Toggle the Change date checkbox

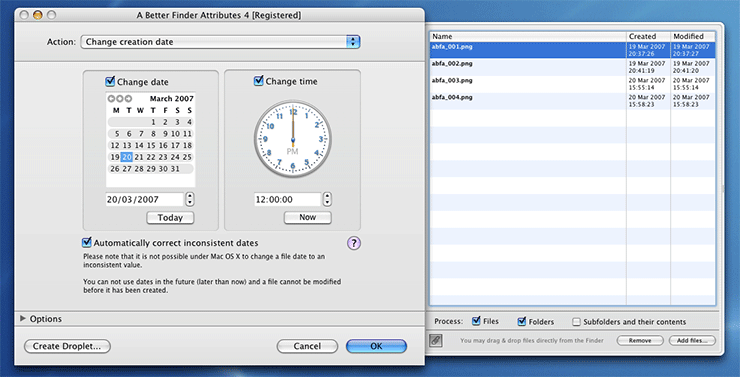110,82
